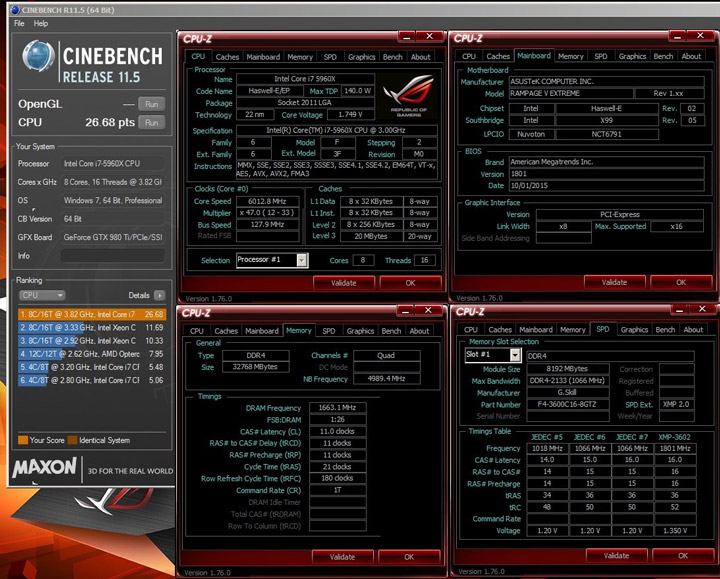Expand the Processor #1 selection dropdown
720x579 pixels.
point(302,260)
